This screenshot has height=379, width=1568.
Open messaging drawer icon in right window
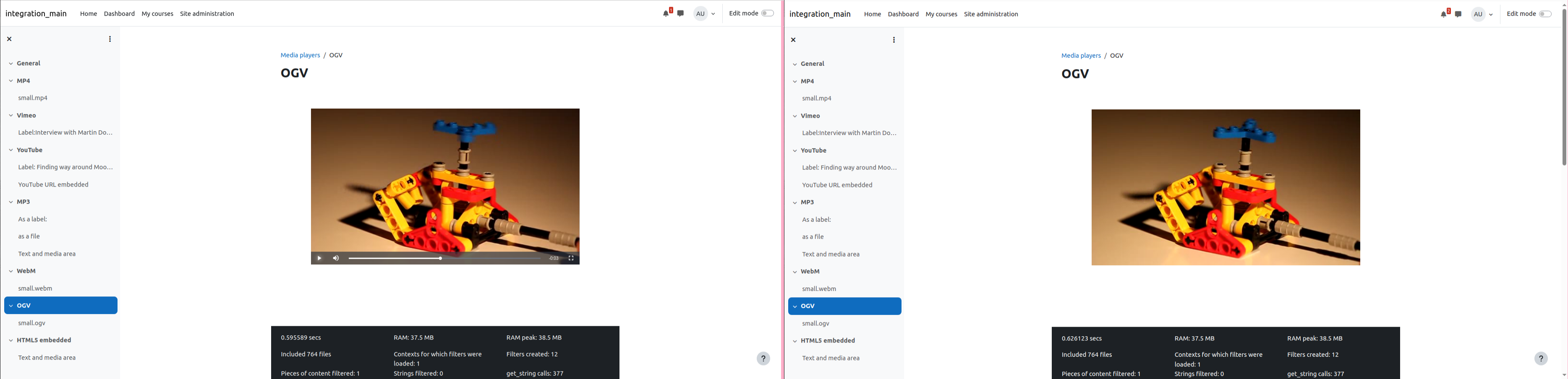(x=1458, y=14)
